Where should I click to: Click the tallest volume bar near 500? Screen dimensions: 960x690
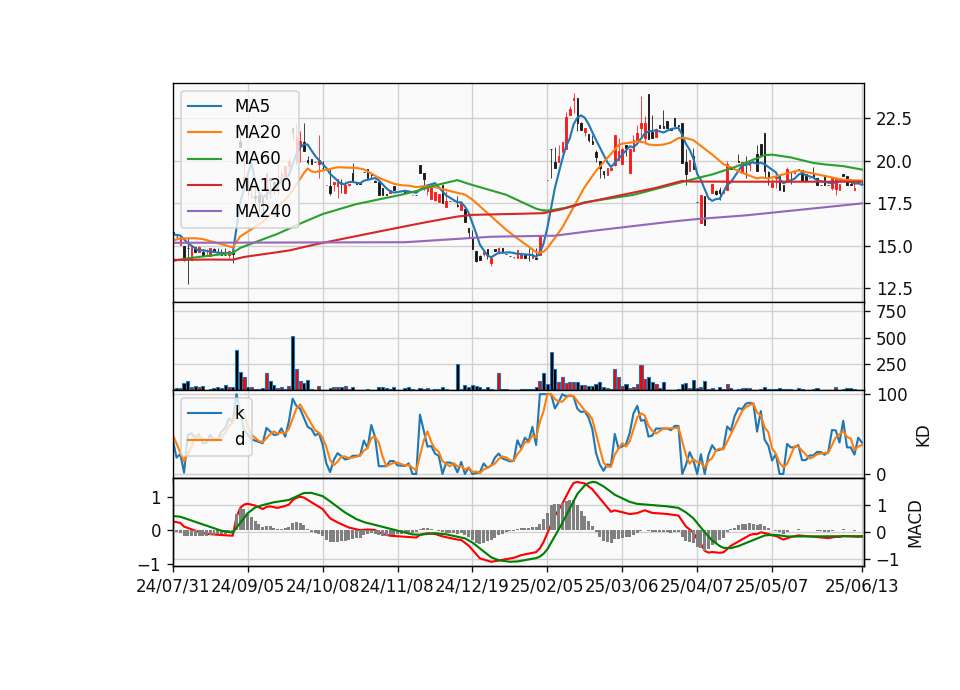pos(293,363)
